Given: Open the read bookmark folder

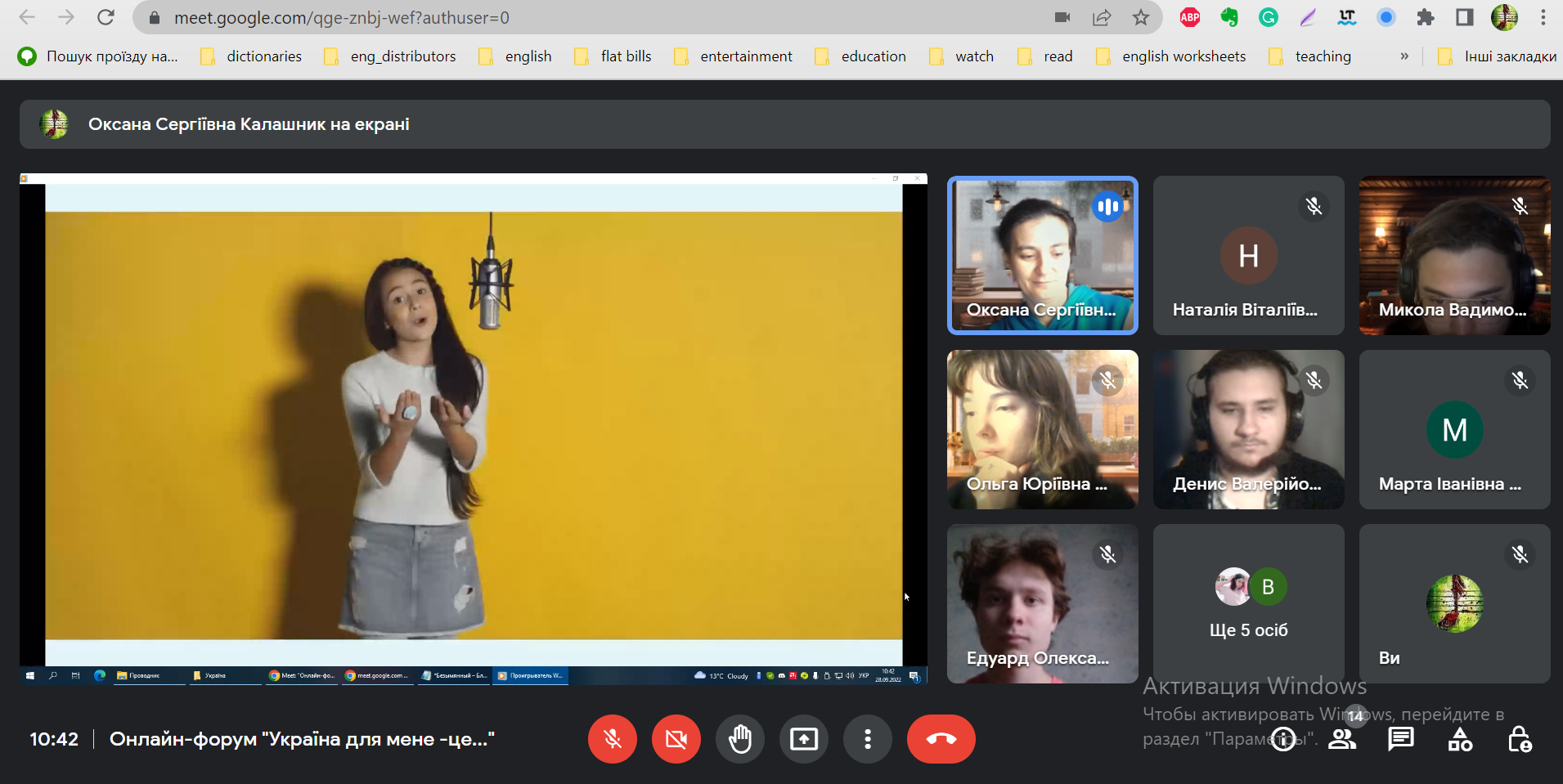Looking at the screenshot, I should tap(1045, 56).
